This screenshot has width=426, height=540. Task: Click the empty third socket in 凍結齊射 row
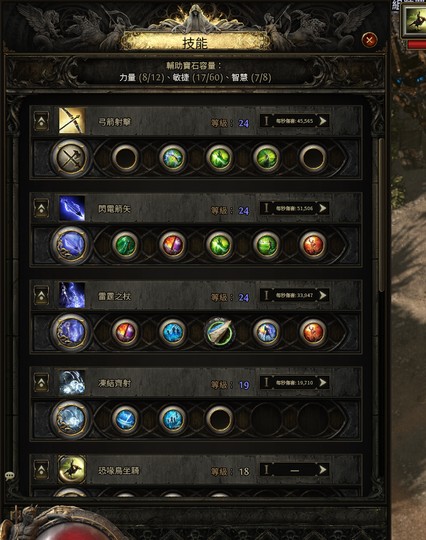pyautogui.click(x=219, y=419)
